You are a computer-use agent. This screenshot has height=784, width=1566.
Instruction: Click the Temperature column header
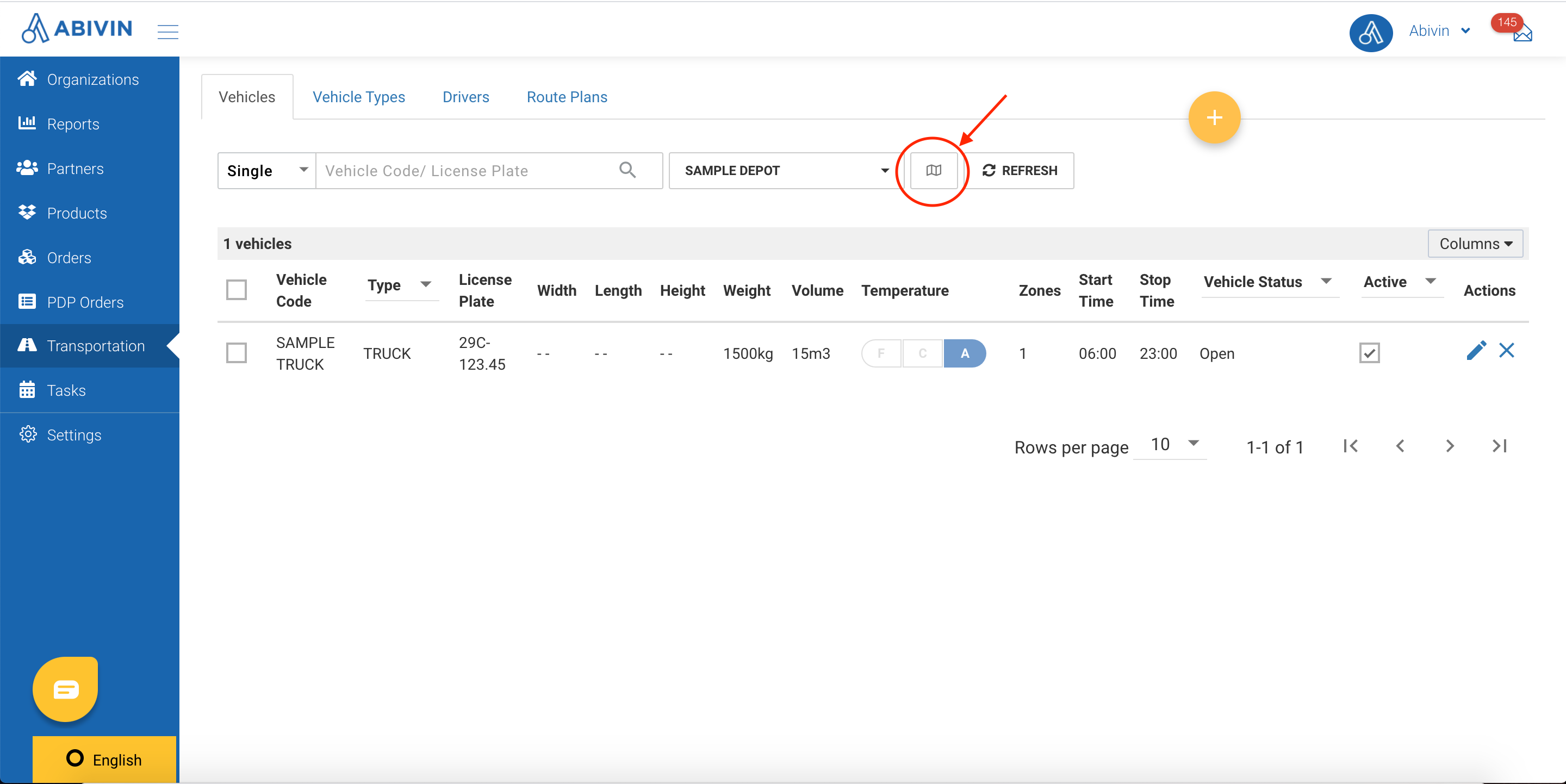point(905,290)
